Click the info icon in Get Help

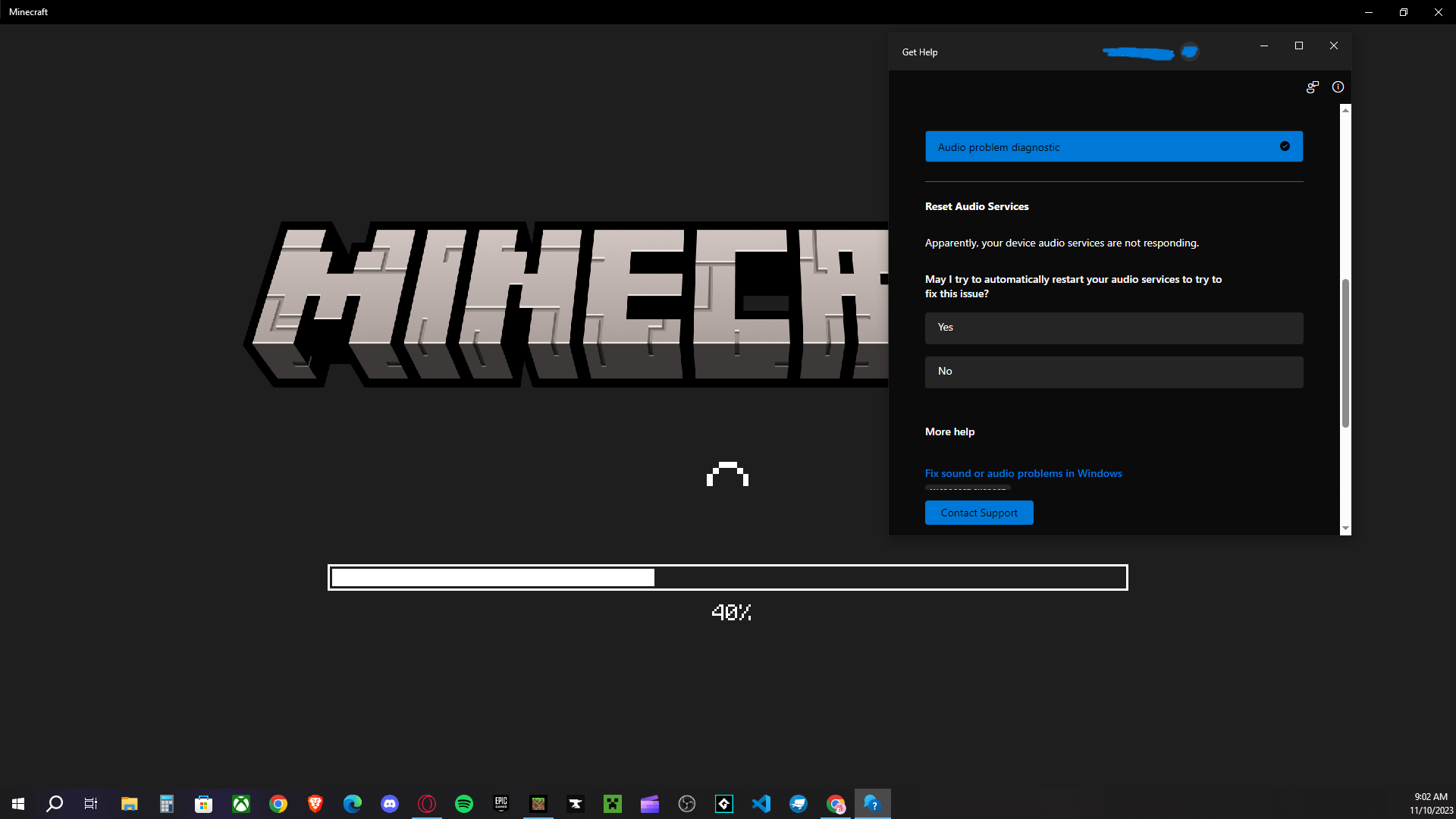tap(1338, 87)
